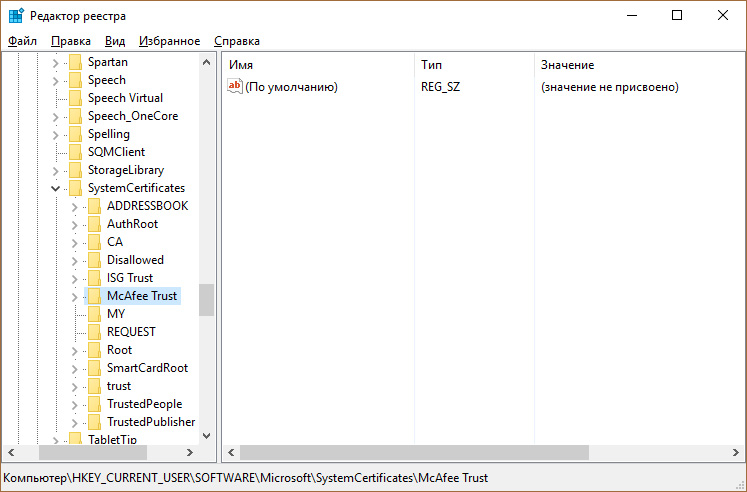Click the REQUEST folder icon
747x492 pixels.
[94, 332]
